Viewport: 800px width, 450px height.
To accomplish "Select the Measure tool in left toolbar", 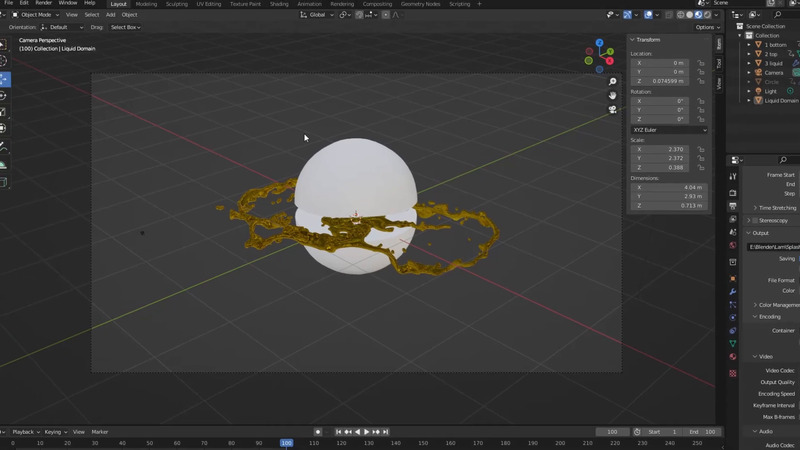I will click(x=3, y=165).
